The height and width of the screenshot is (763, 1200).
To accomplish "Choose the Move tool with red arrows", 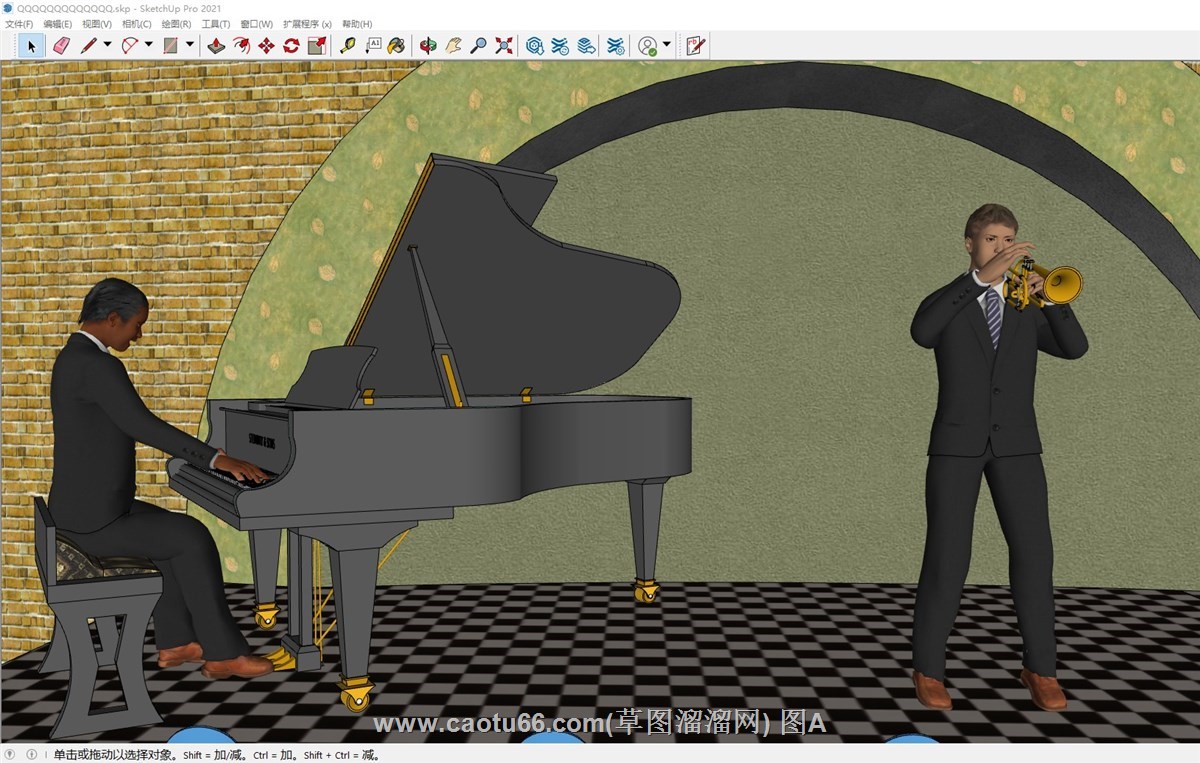I will (x=267, y=45).
